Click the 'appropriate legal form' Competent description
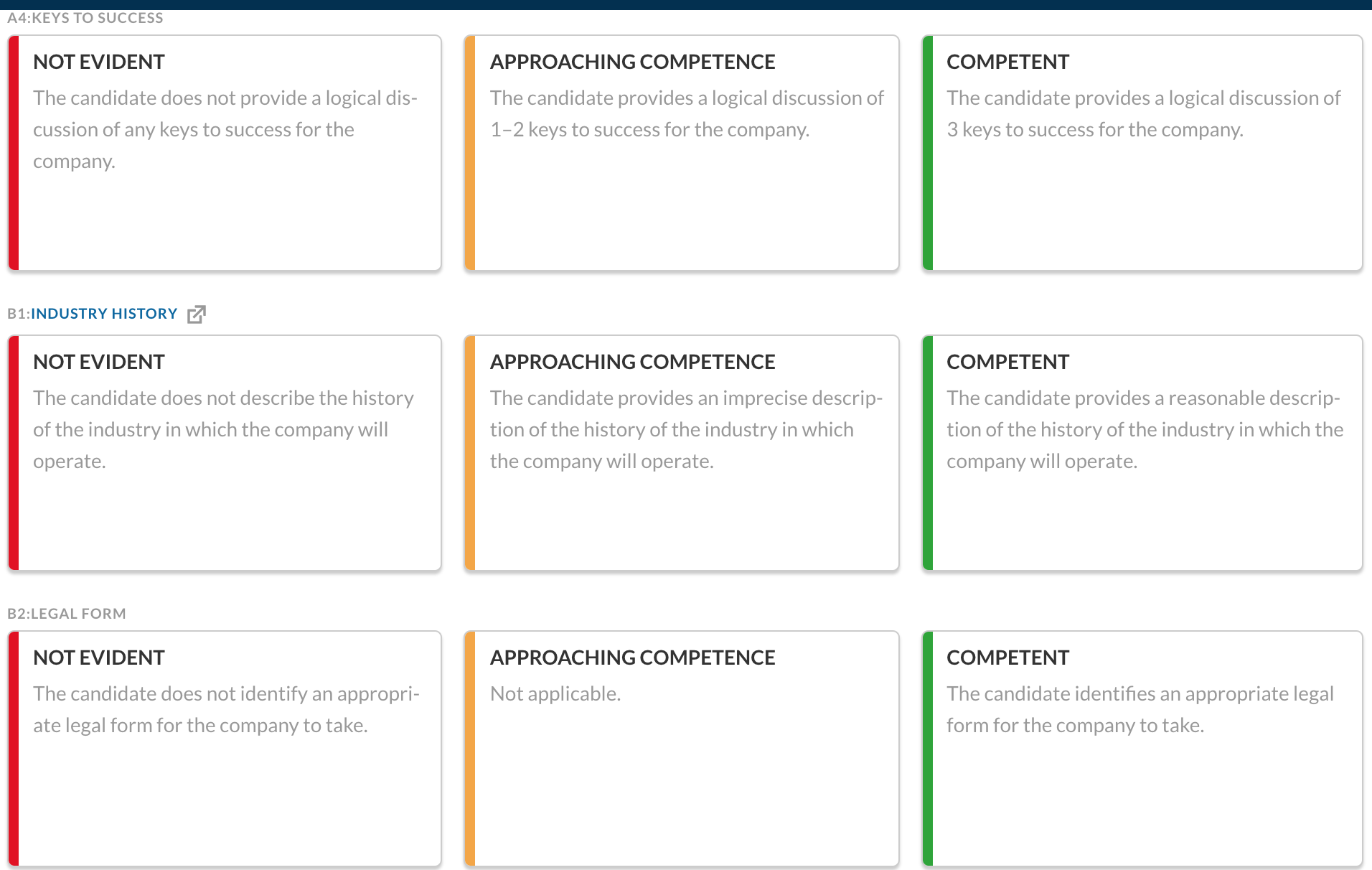Screen dimensions: 1372x870 [1140, 709]
